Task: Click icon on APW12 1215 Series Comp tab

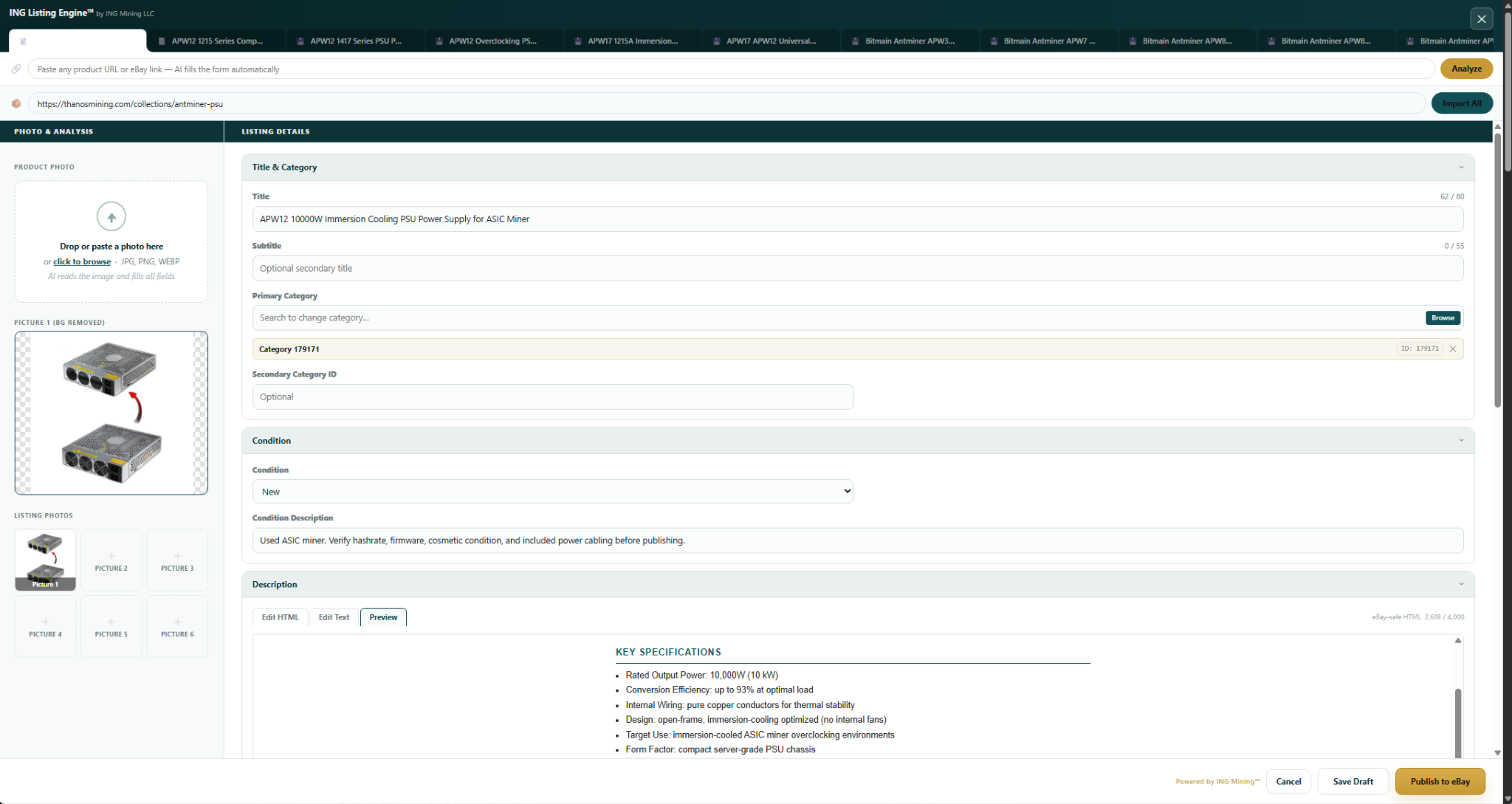Action: [162, 41]
